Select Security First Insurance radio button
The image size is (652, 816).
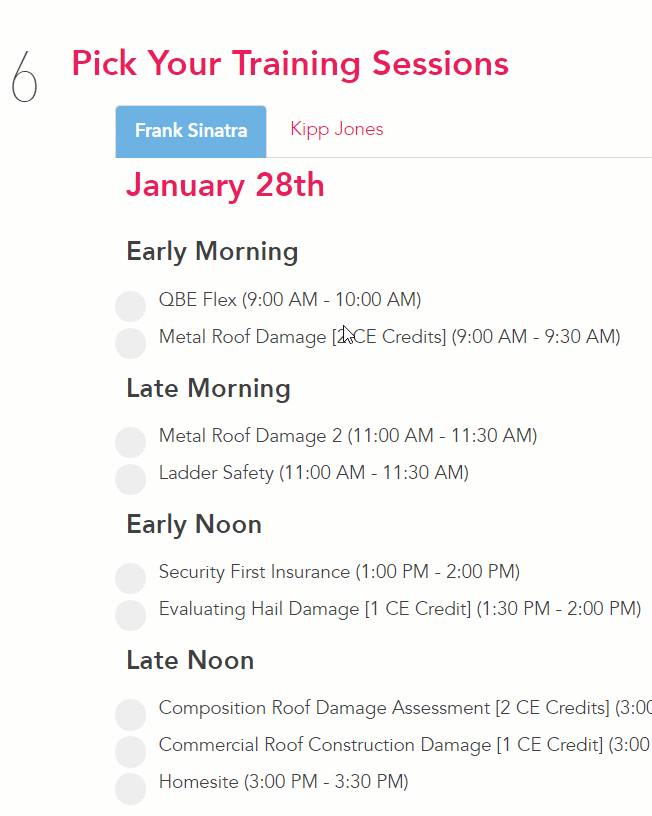[131, 579]
